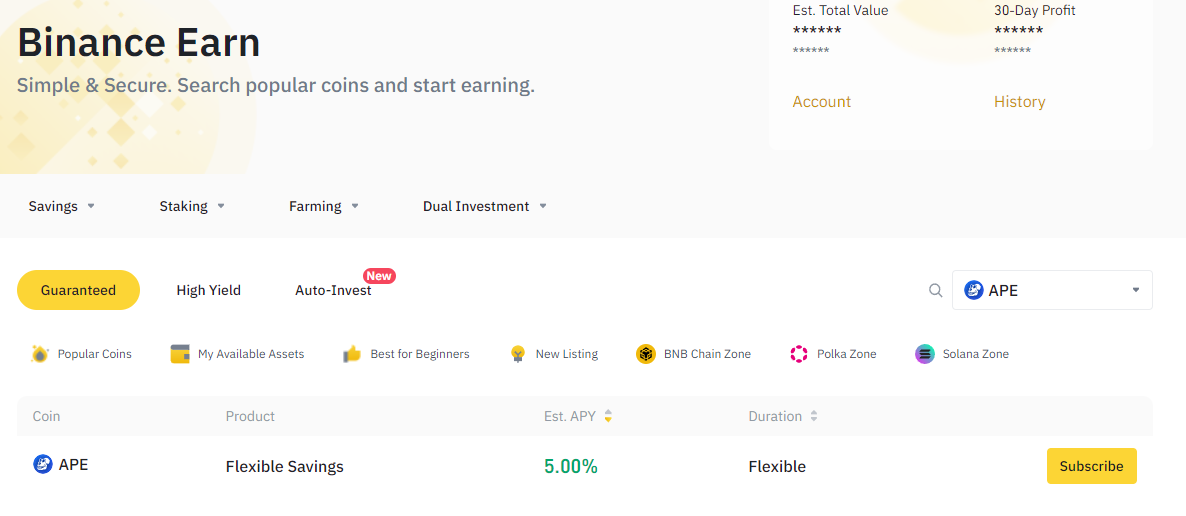The image size is (1186, 516).
Task: Click the APE coin logo in table row
Action: [x=42, y=464]
